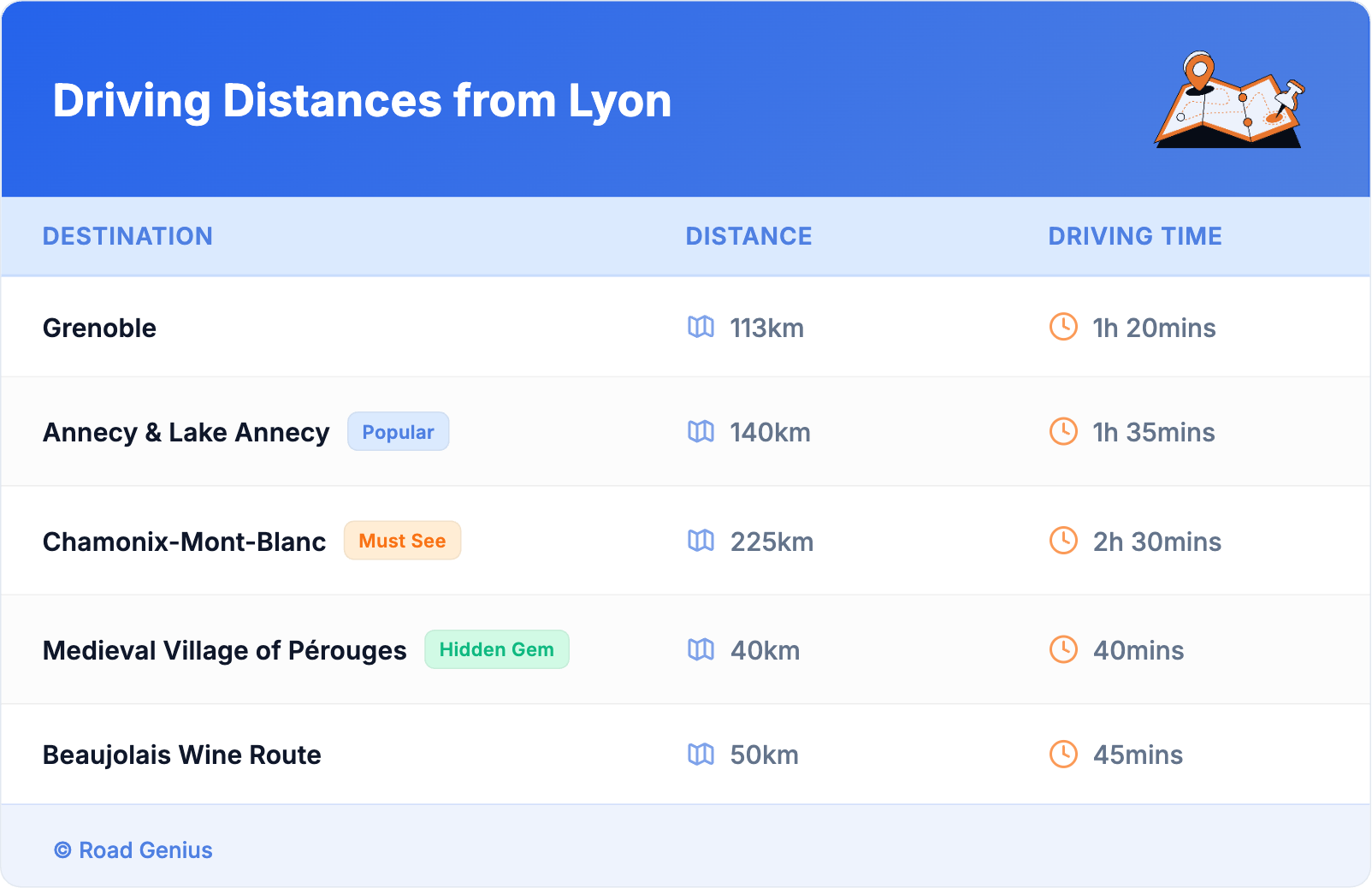The image size is (1372, 888).
Task: Click the clock icon beside 45mins
Action: 1063,754
